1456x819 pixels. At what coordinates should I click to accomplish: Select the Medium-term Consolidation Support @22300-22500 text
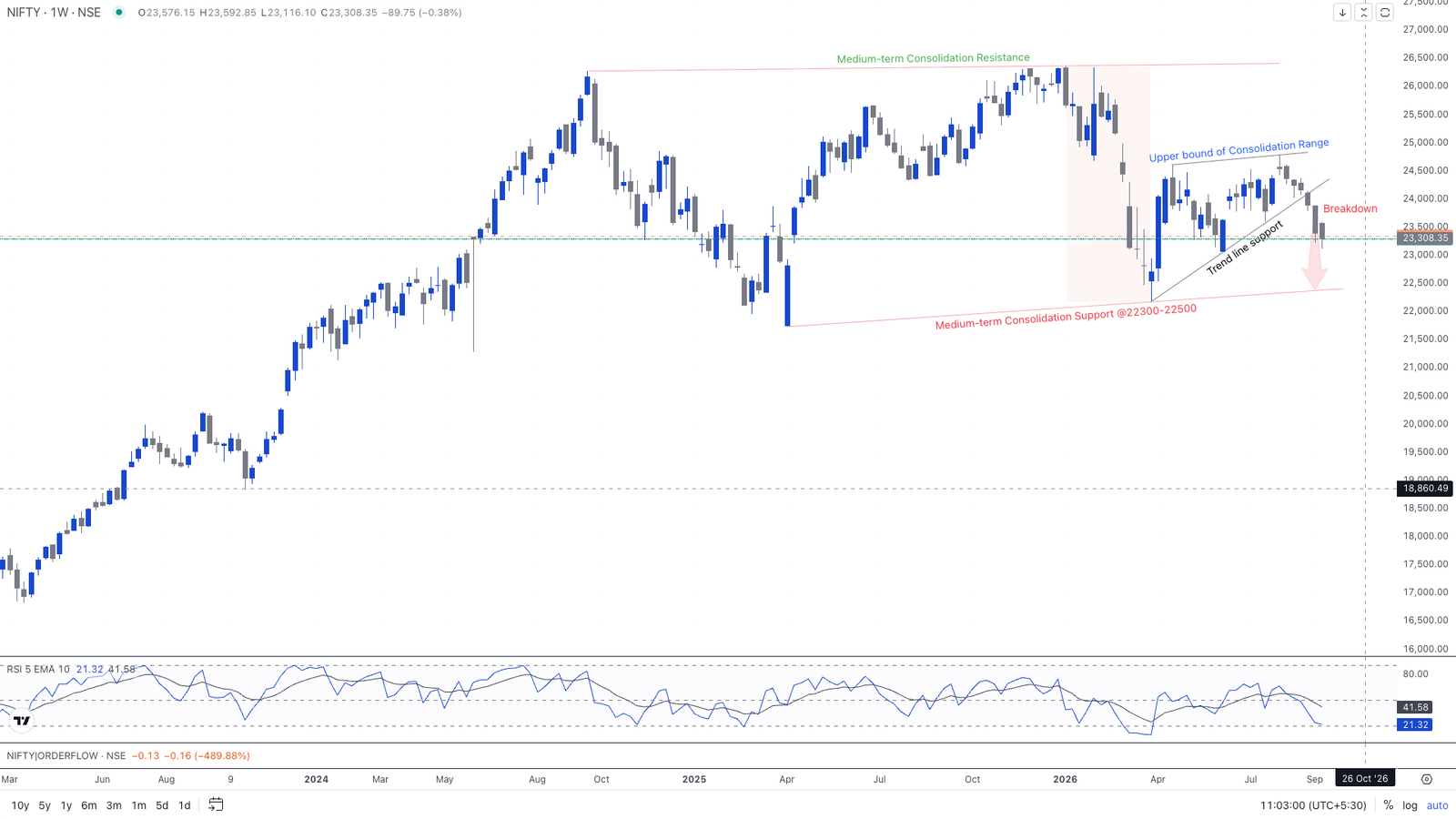pos(1066,317)
